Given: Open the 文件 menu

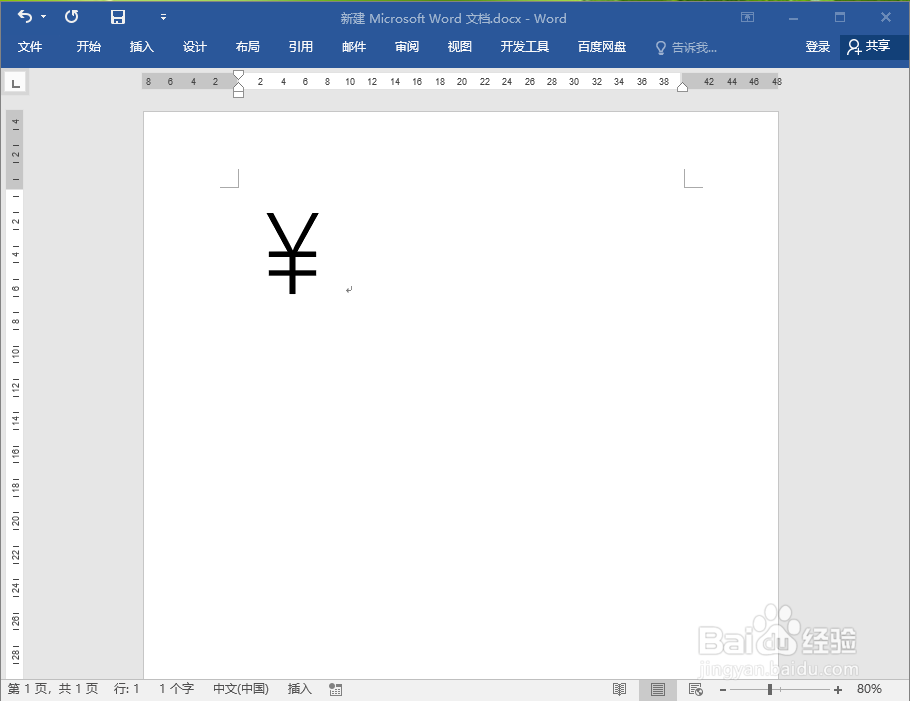Looking at the screenshot, I should [31, 46].
